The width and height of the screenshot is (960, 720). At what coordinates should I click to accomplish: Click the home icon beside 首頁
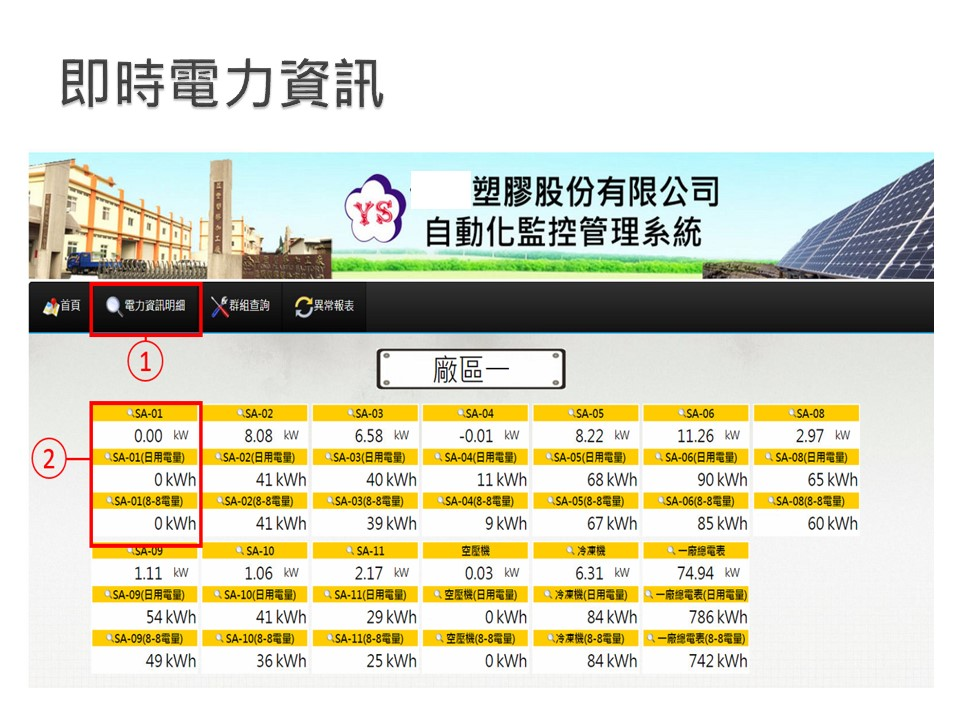coord(50,306)
